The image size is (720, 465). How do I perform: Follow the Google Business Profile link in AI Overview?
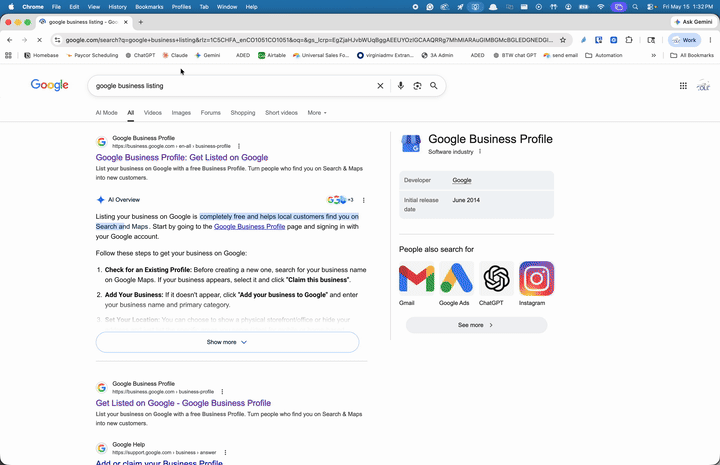(249, 226)
